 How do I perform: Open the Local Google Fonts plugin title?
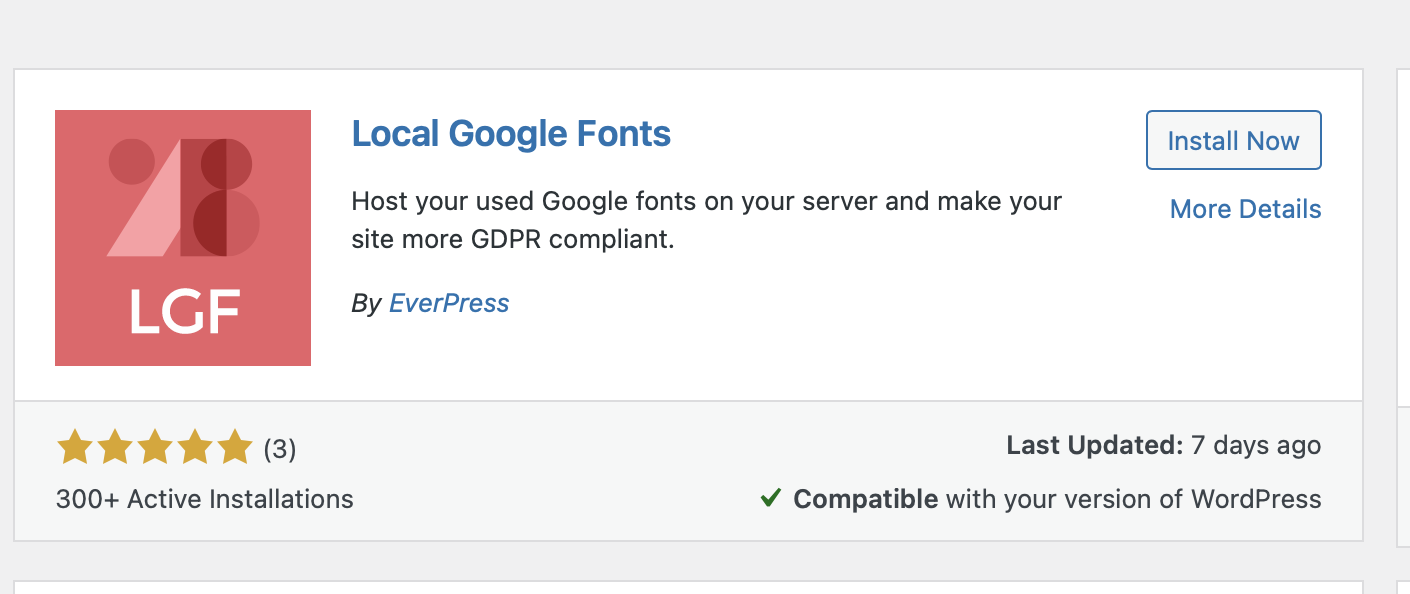tap(511, 133)
